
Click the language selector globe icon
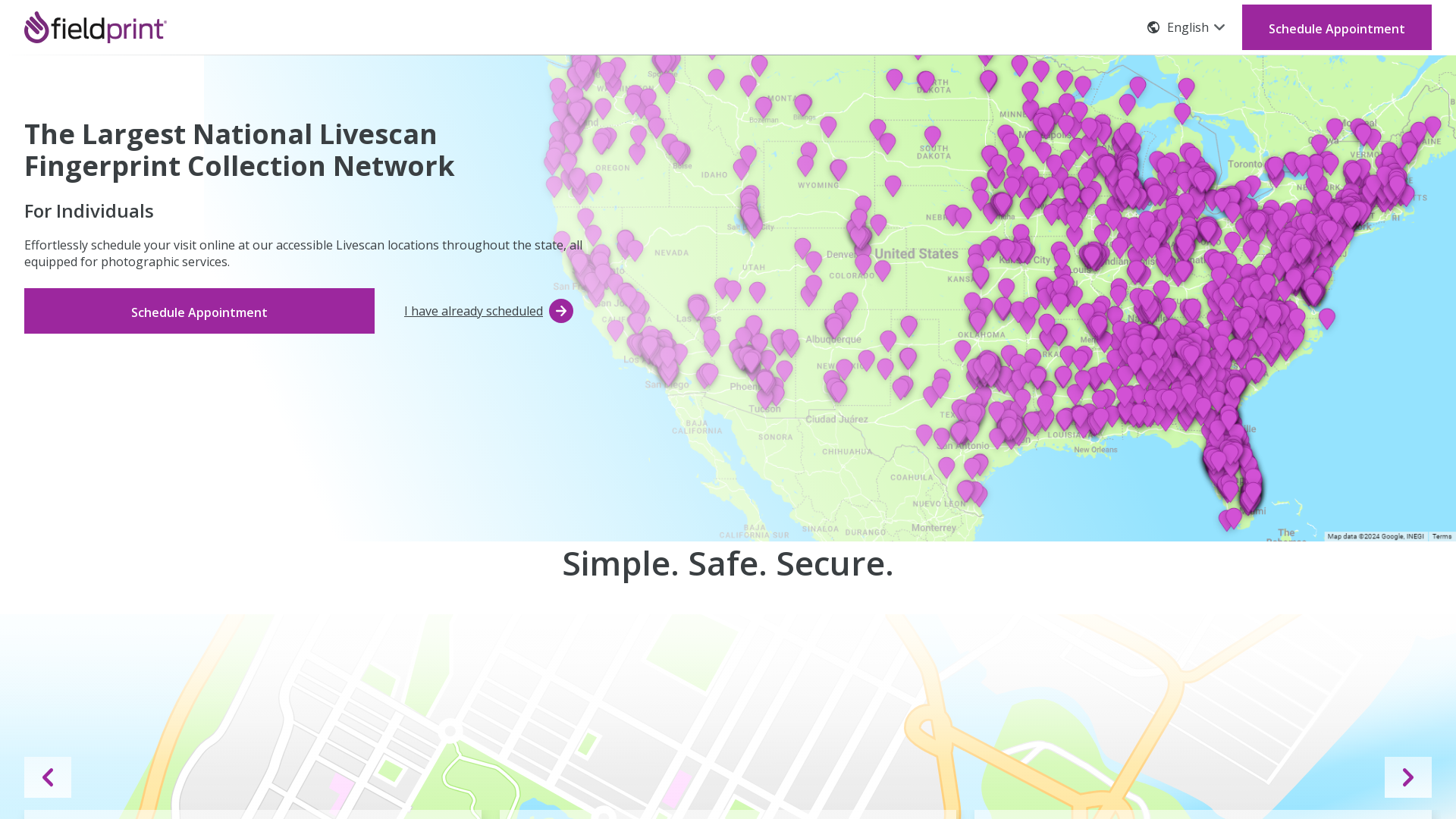click(1153, 27)
